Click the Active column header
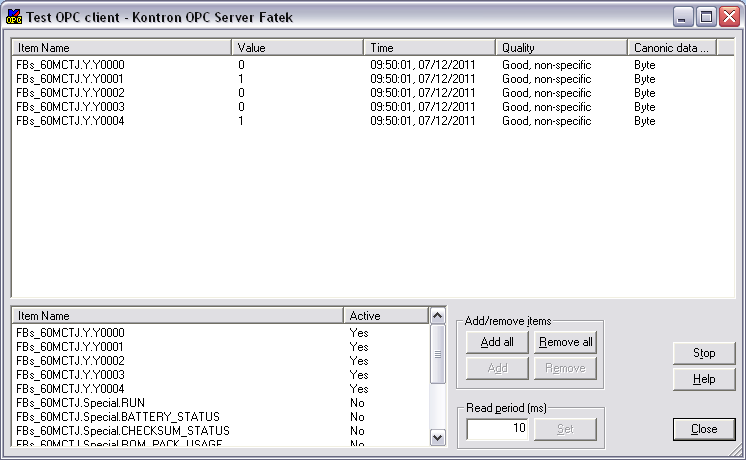This screenshot has width=746, height=460. 386,315
